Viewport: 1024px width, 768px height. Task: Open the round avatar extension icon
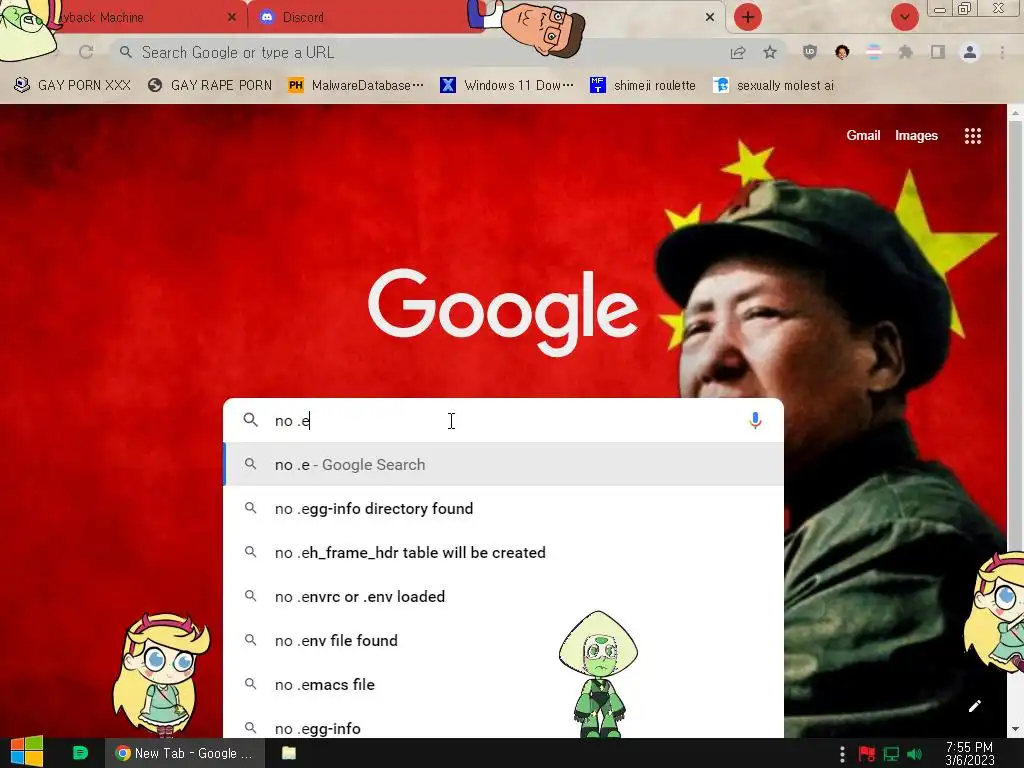point(842,52)
